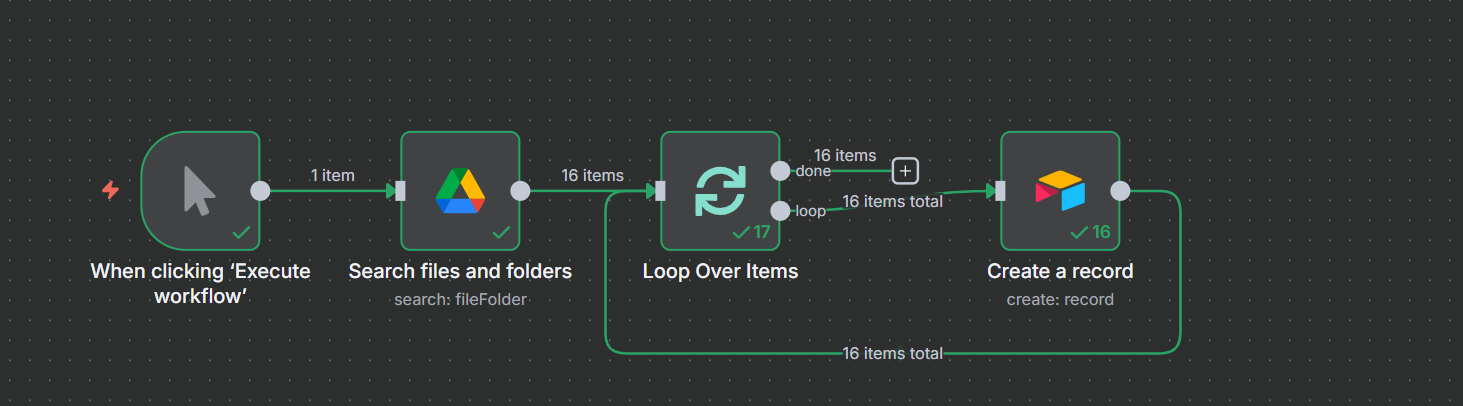The image size is (1463, 406).
Task: Click the Airtable node input connector
Action: 1000,191
